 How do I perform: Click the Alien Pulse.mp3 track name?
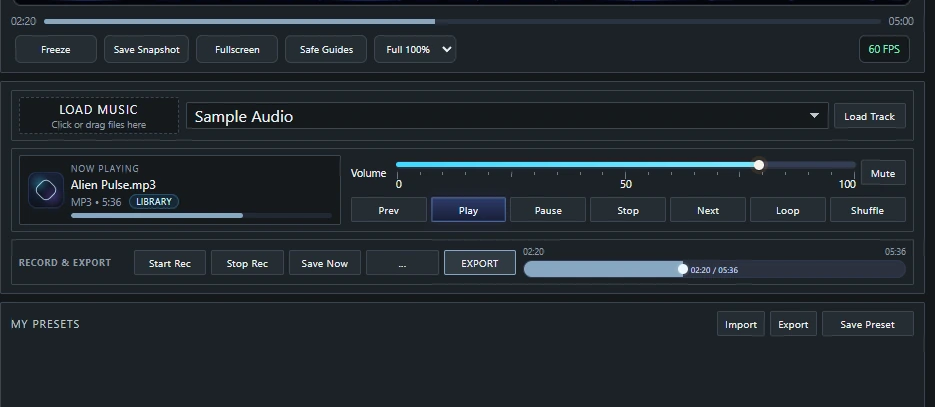pos(113,185)
